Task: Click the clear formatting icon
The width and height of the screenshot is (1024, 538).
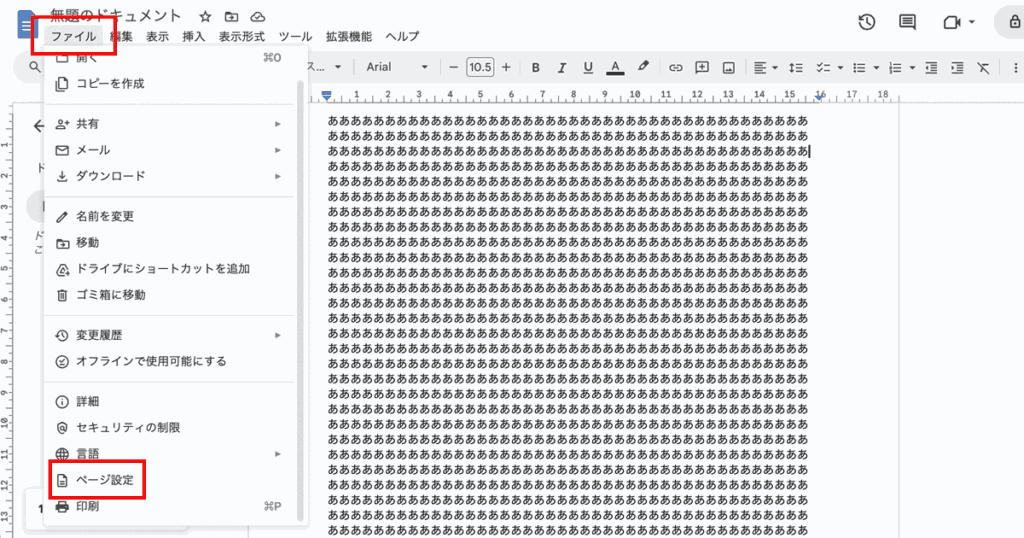Action: (x=983, y=67)
